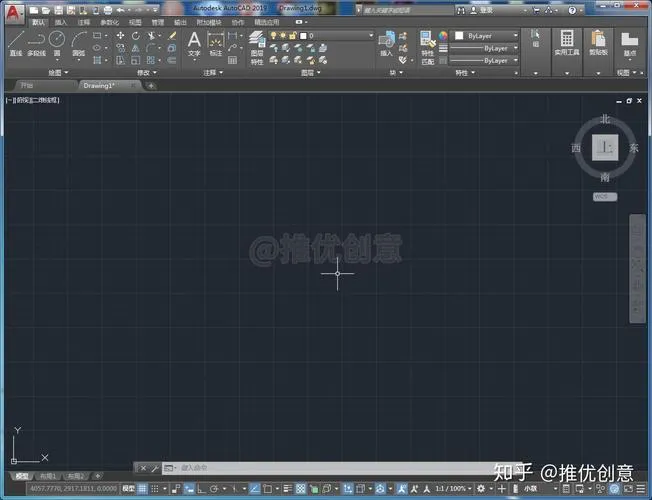Viewport: 652px width, 500px height.
Task: Click the Plot (print) icon in quick access toolbar
Action: coord(107,10)
